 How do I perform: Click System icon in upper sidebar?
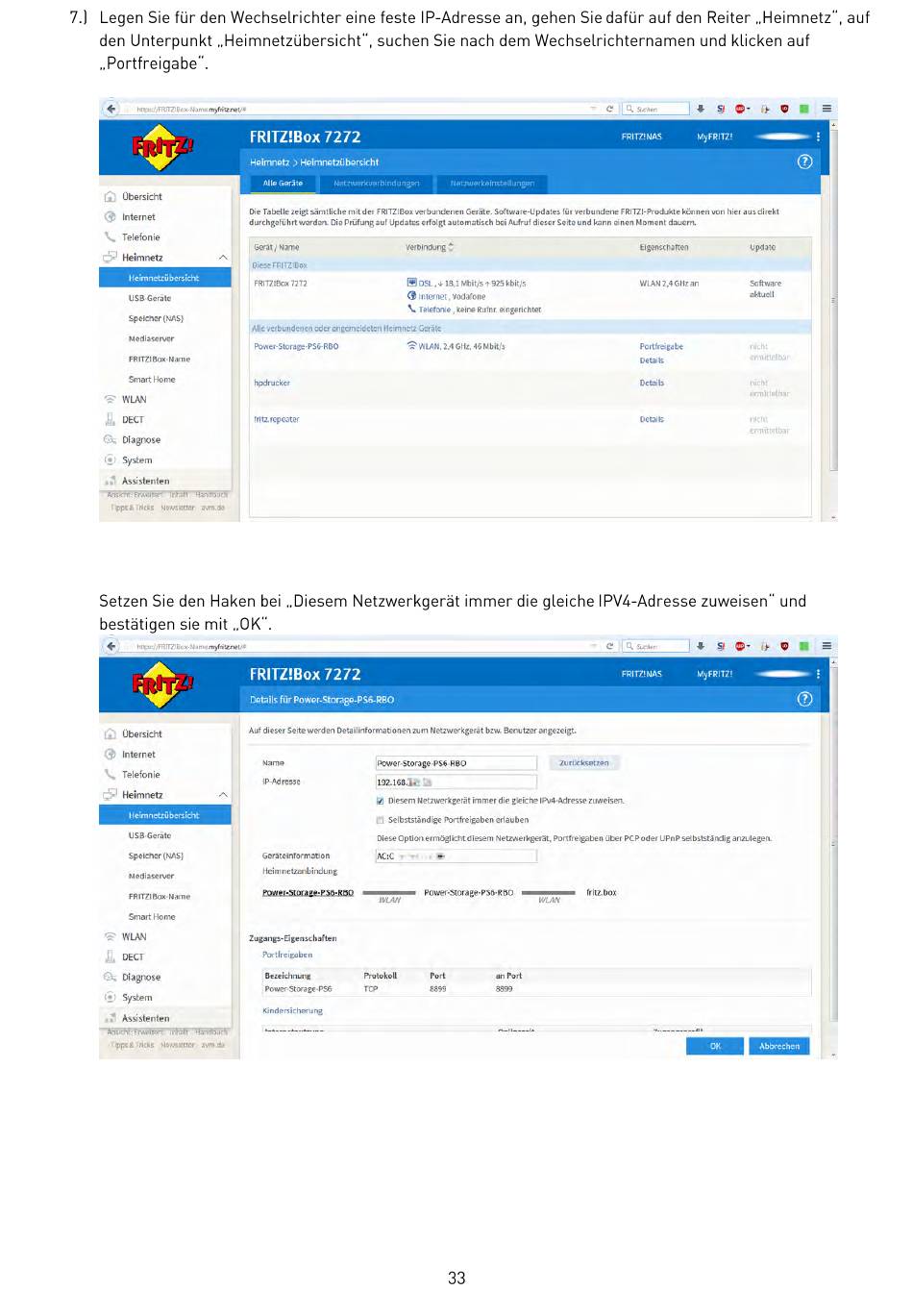click(x=110, y=459)
